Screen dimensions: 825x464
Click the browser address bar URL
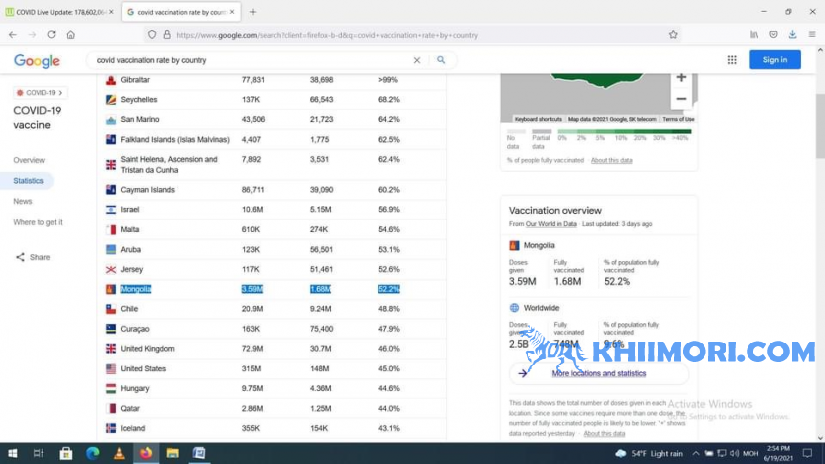click(x=326, y=35)
